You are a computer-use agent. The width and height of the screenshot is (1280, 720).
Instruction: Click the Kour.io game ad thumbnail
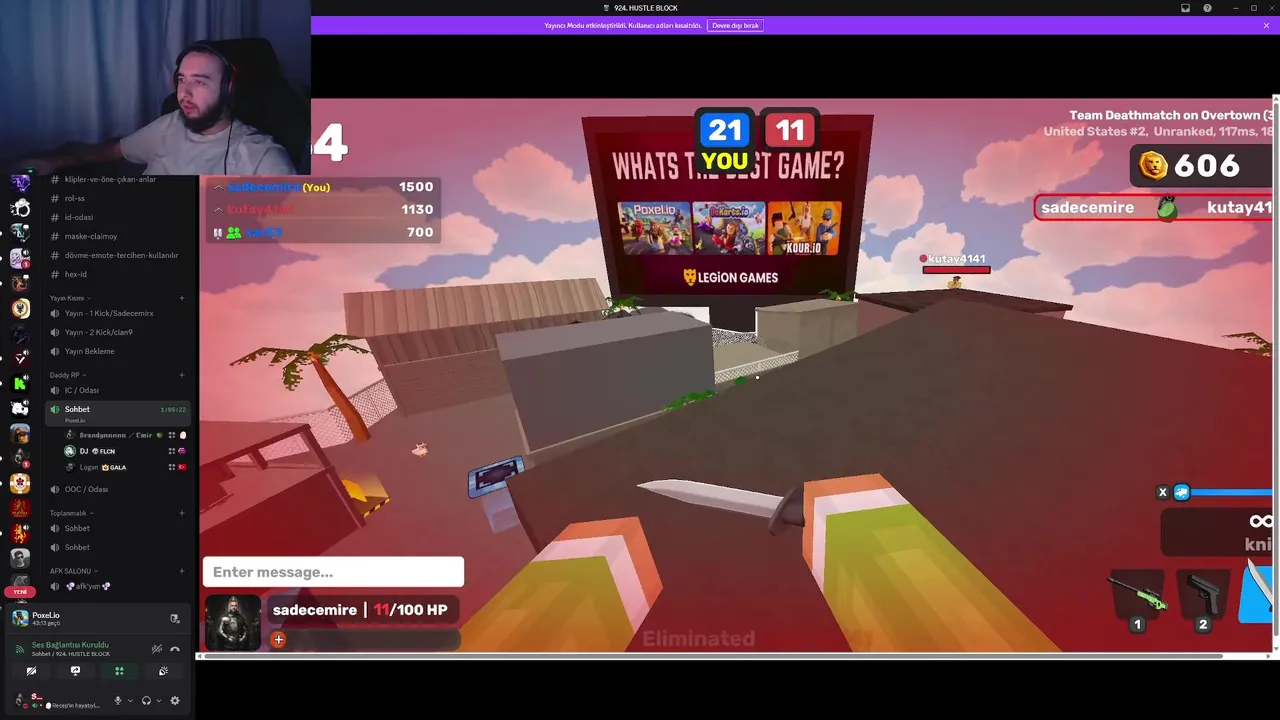[x=804, y=229]
